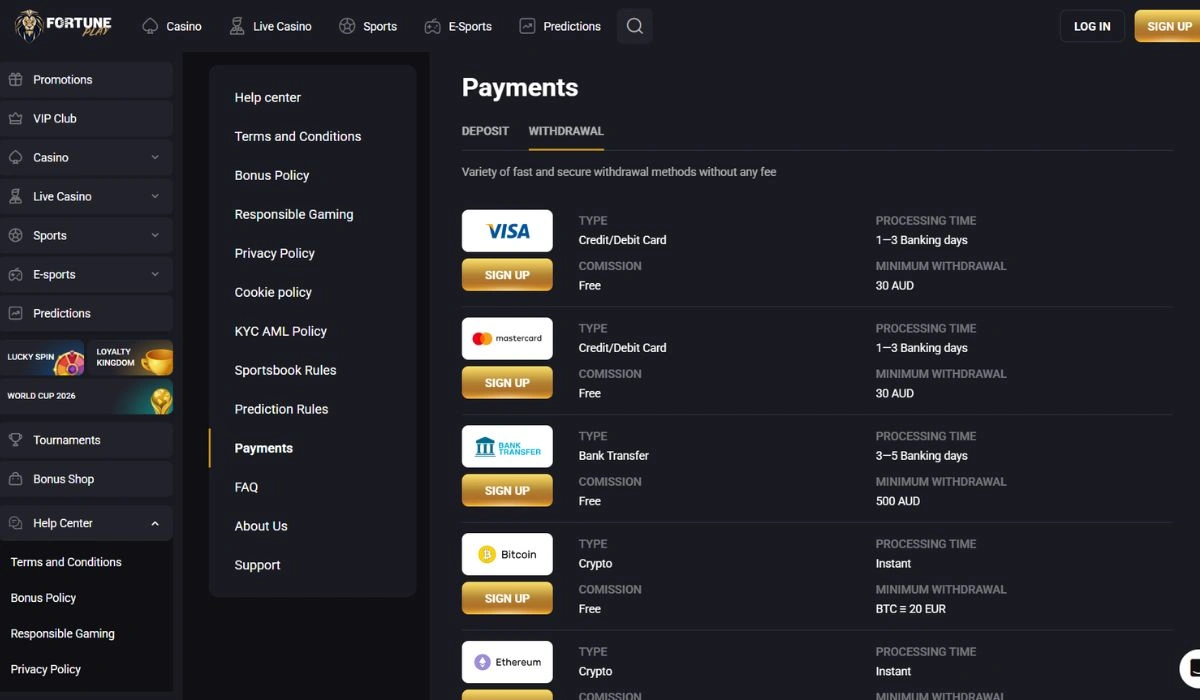Open KYC AML Policy page

point(281,331)
